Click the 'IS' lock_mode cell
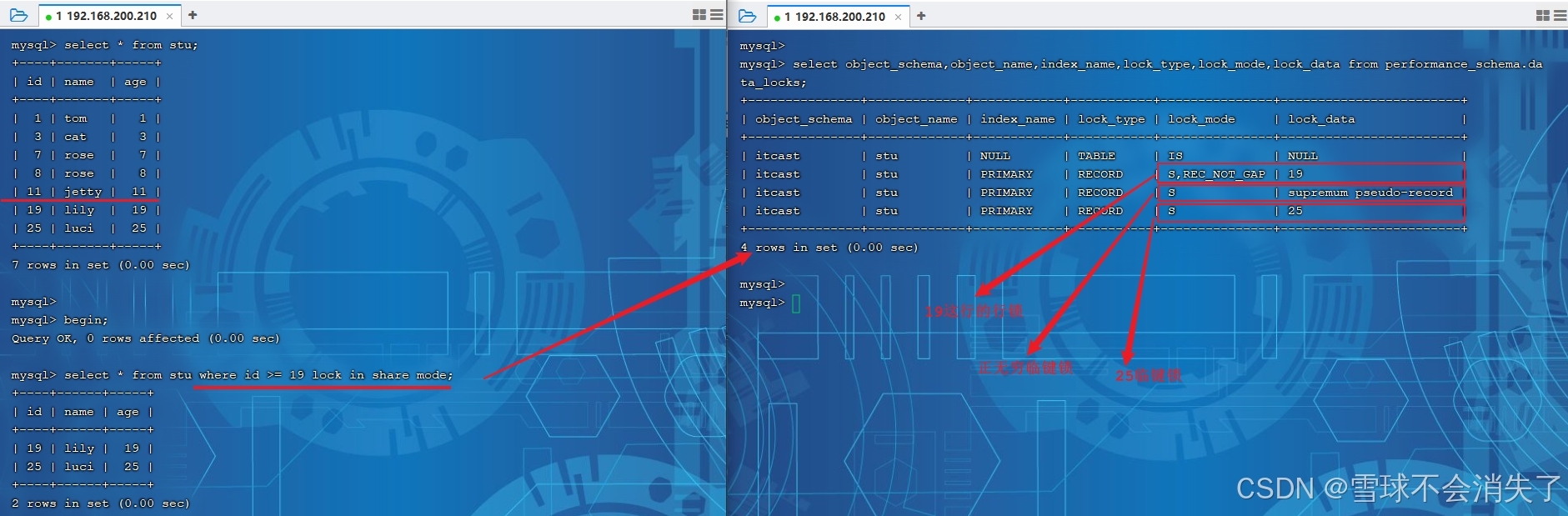This screenshot has width=1568, height=516. pos(1175,156)
